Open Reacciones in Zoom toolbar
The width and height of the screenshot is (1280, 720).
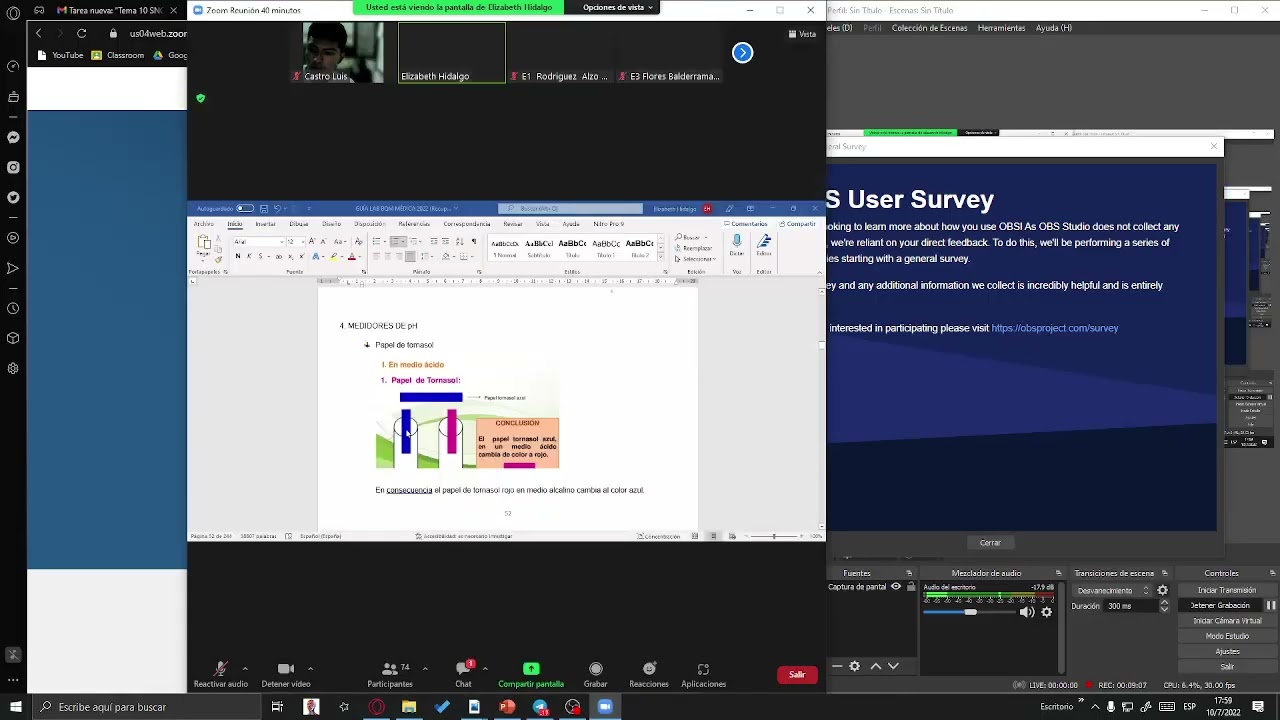(649, 674)
